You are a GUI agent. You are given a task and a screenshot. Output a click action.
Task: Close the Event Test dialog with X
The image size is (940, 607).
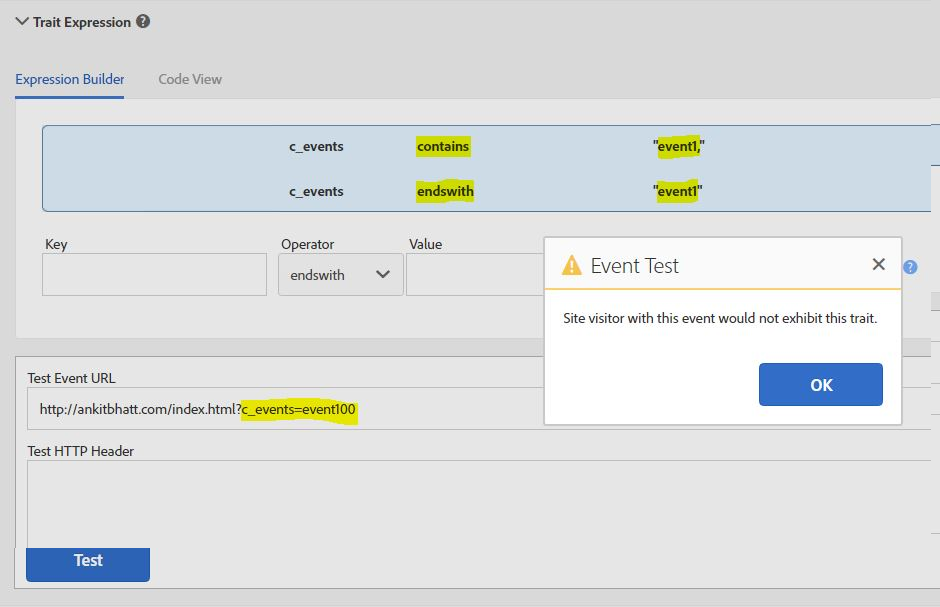(x=878, y=264)
